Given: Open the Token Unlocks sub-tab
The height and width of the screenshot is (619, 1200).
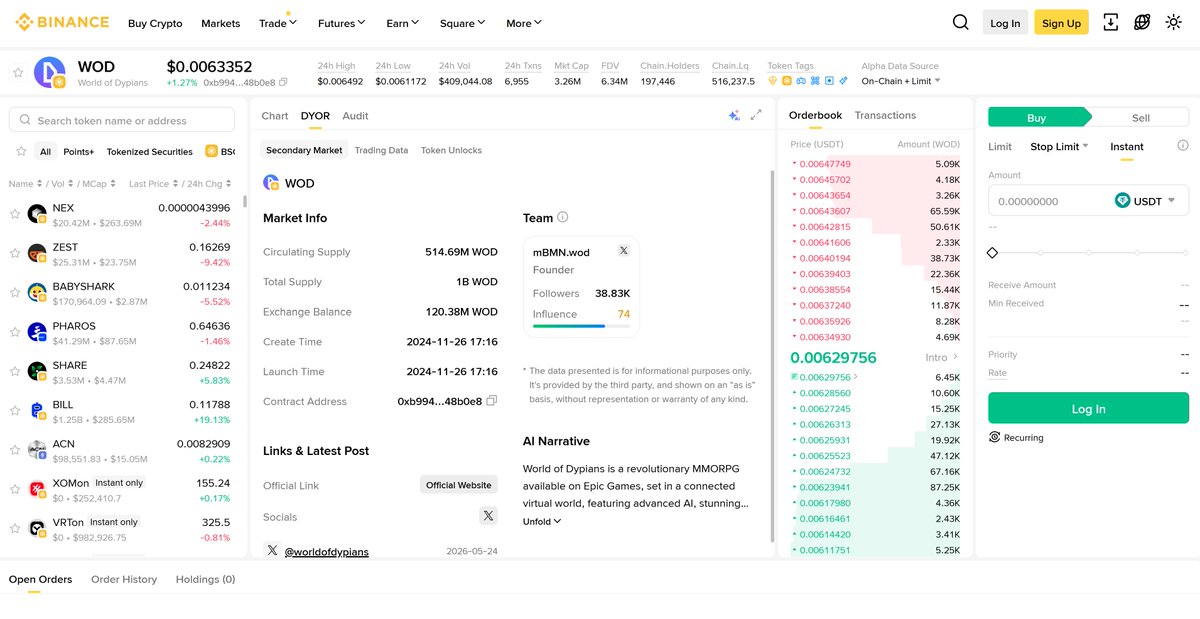Looking at the screenshot, I should (x=451, y=150).
